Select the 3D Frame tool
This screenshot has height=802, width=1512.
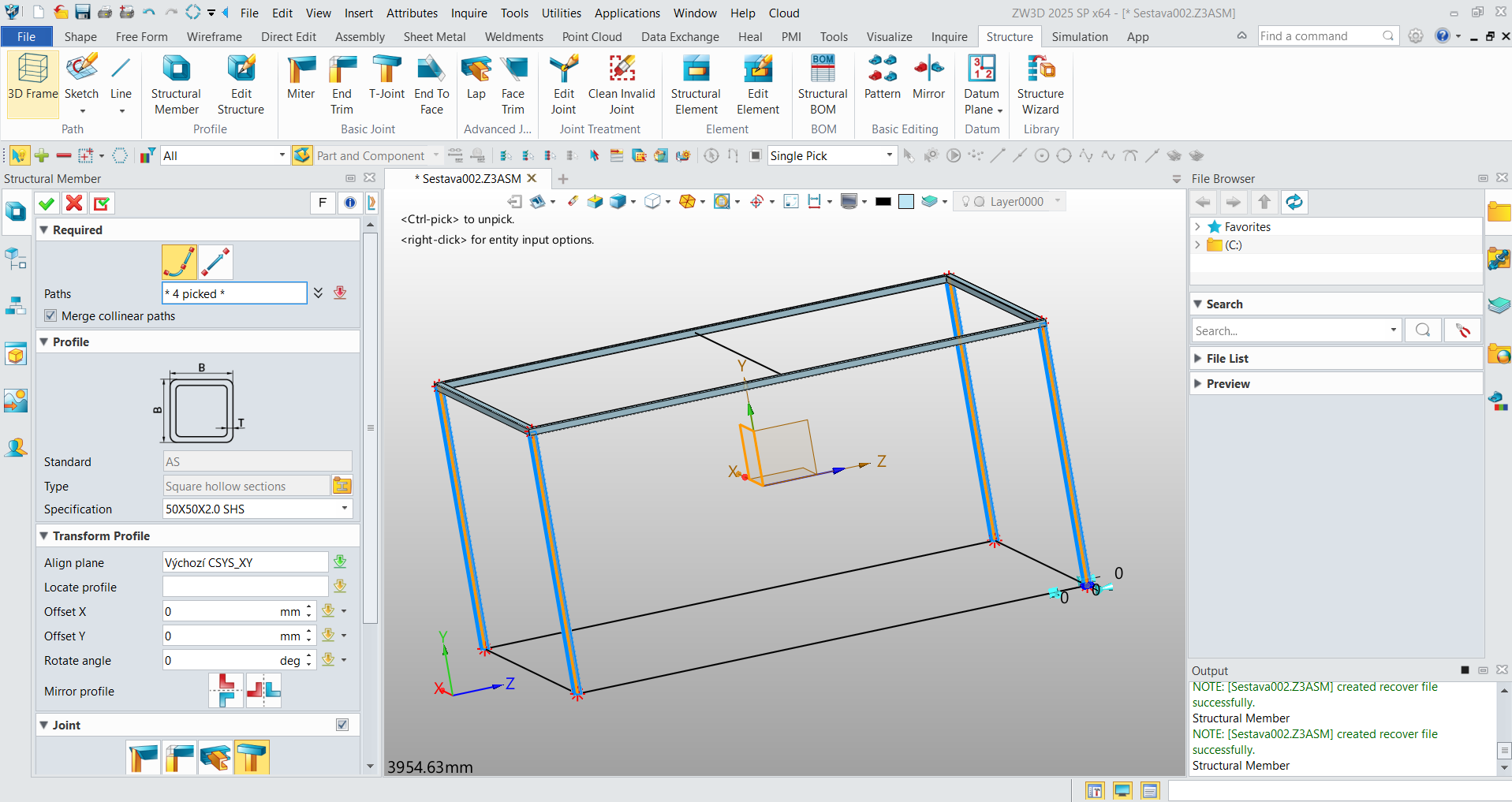point(32,84)
